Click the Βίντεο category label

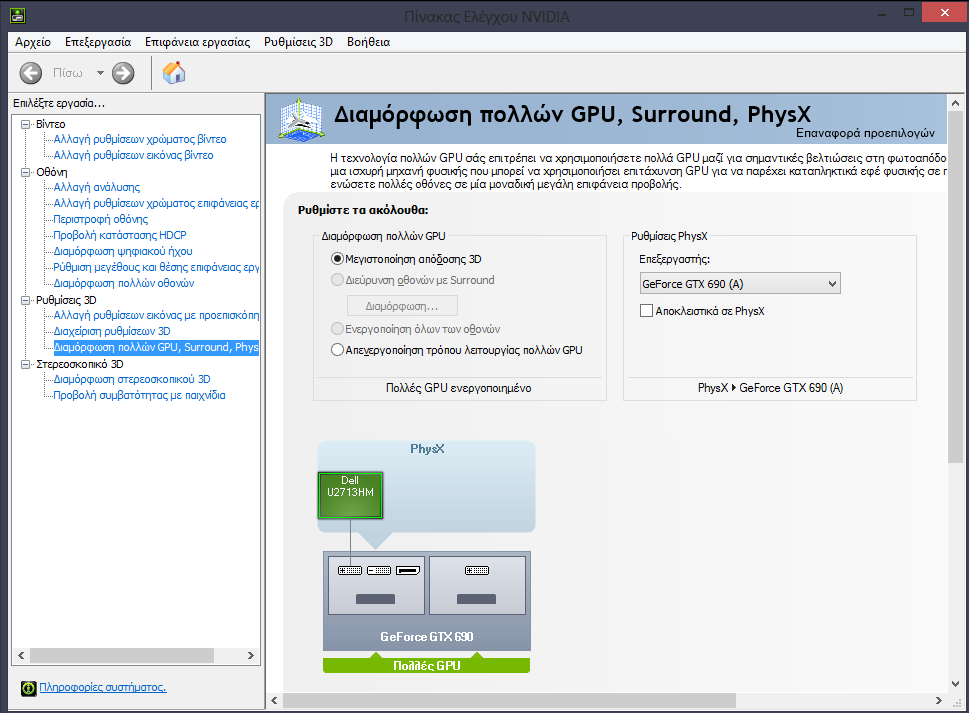(51, 124)
